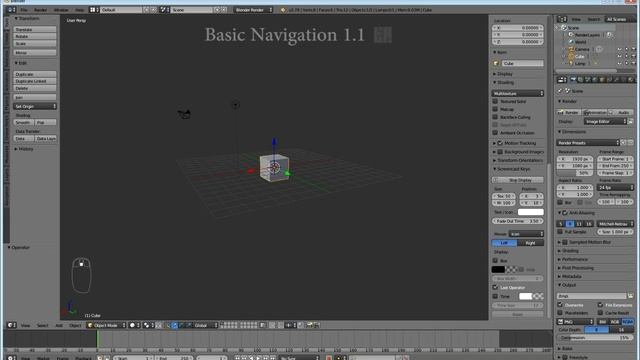Click the Stop Display button
The width and height of the screenshot is (640, 360).
pos(518,180)
